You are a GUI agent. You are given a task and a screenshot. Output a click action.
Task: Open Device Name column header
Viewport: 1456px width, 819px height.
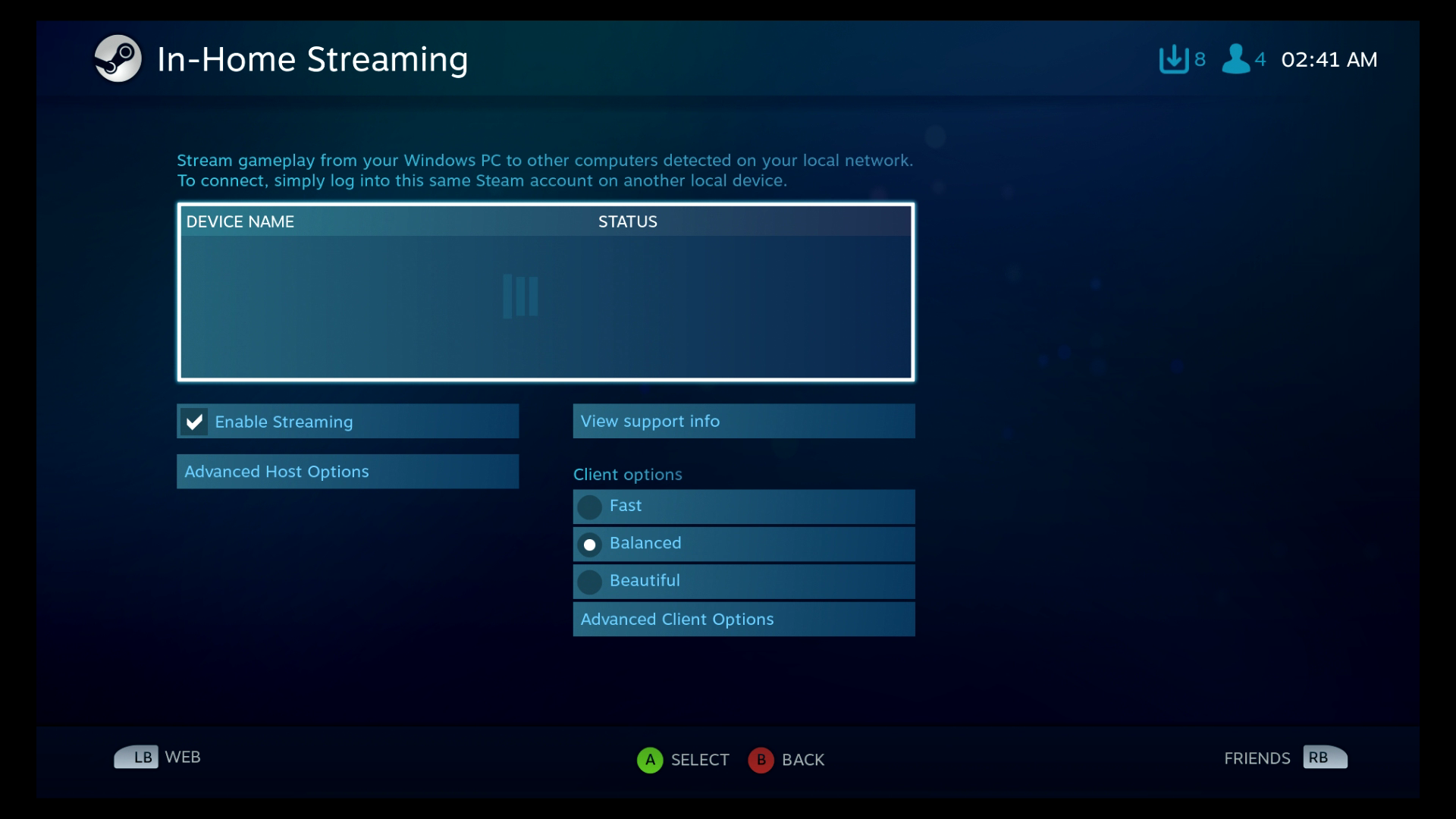[240, 221]
